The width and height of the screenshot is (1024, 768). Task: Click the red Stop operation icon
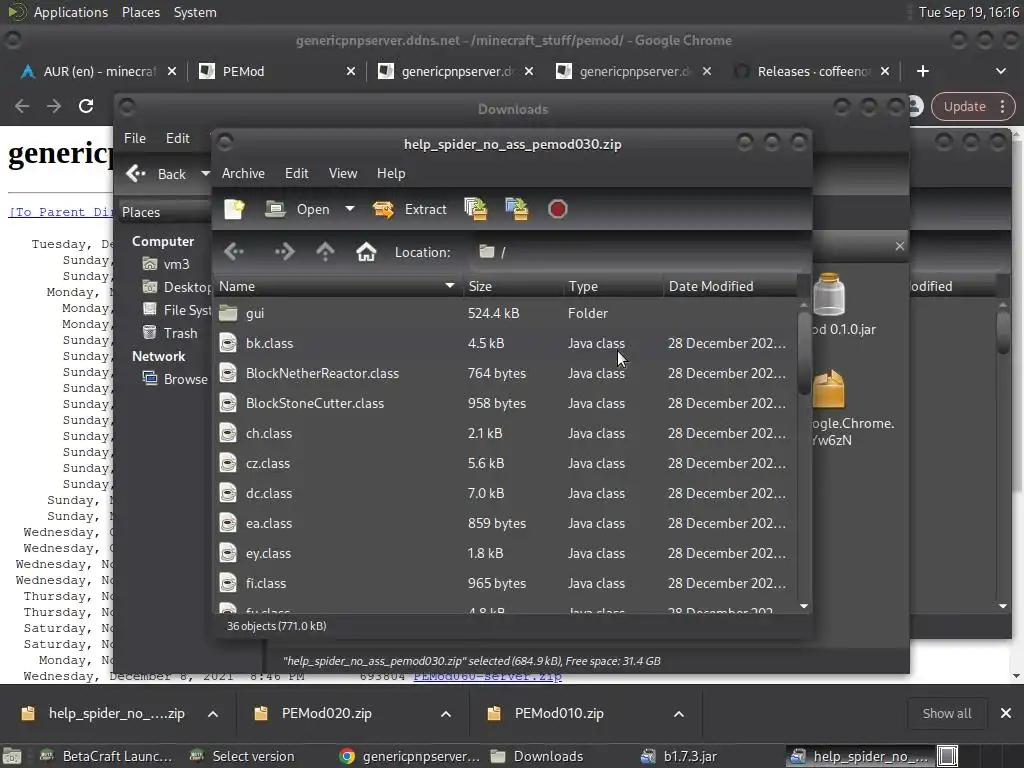click(557, 209)
